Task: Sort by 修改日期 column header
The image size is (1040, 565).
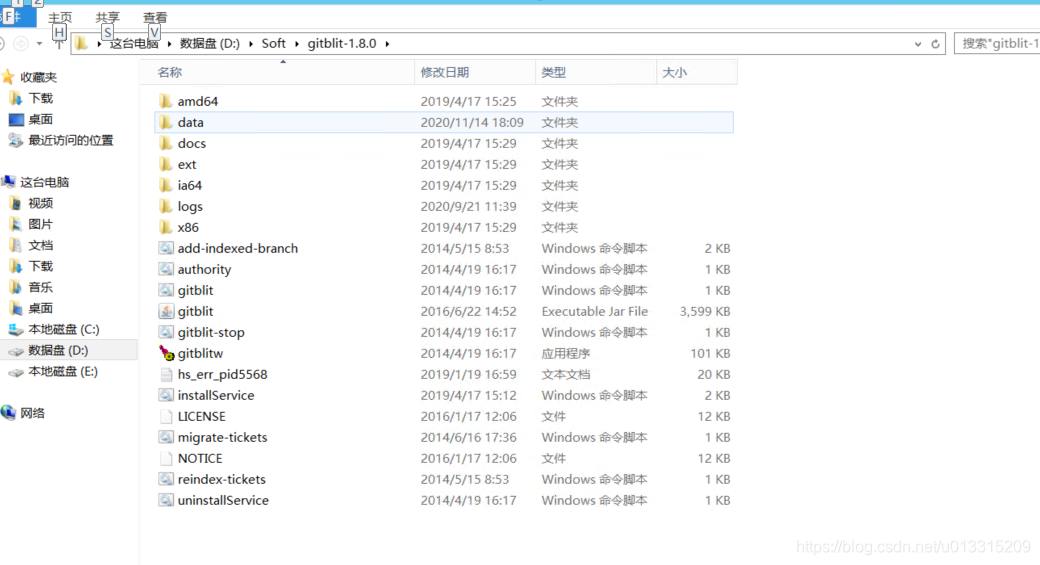Action: [x=475, y=72]
